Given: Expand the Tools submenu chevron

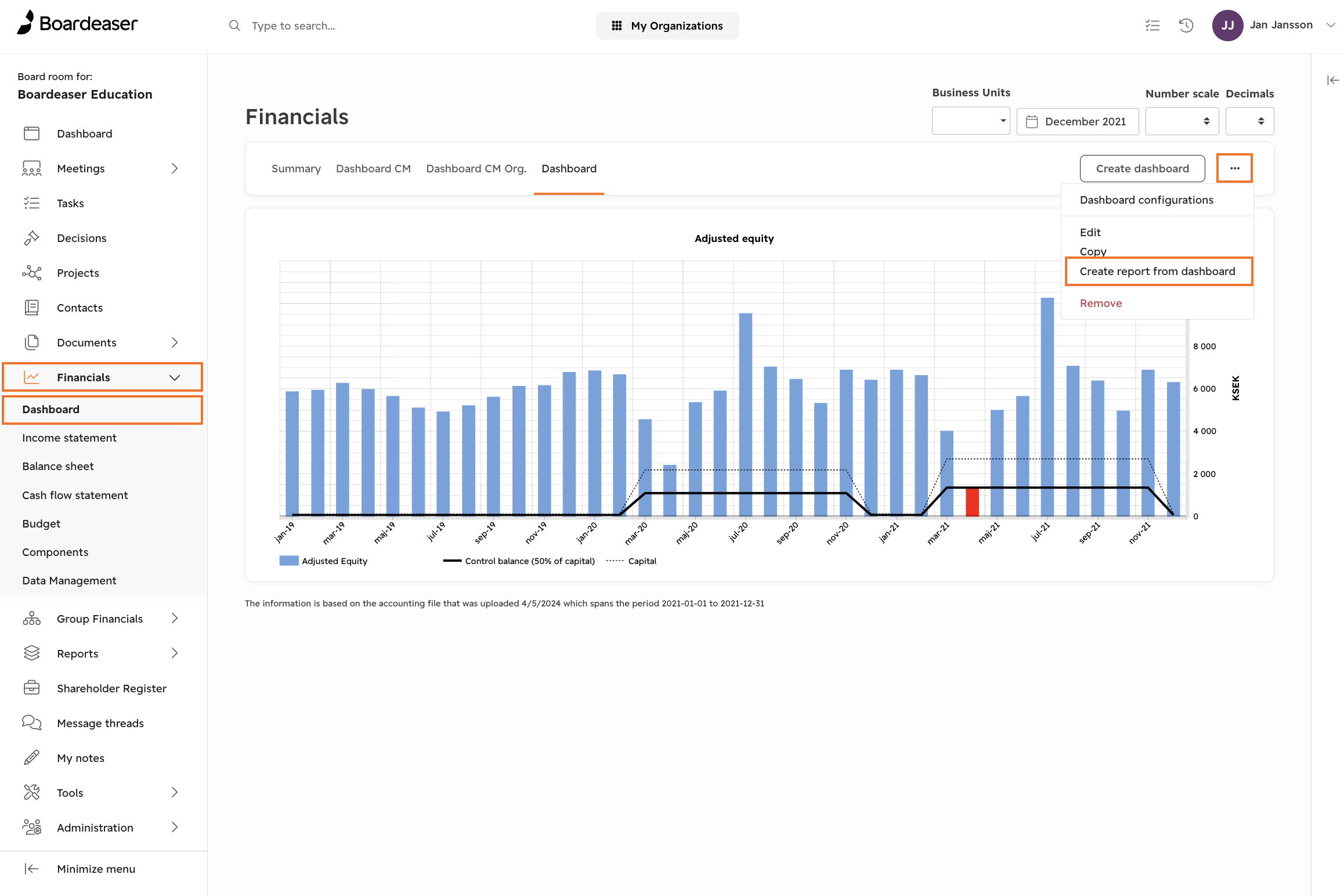Looking at the screenshot, I should [175, 793].
